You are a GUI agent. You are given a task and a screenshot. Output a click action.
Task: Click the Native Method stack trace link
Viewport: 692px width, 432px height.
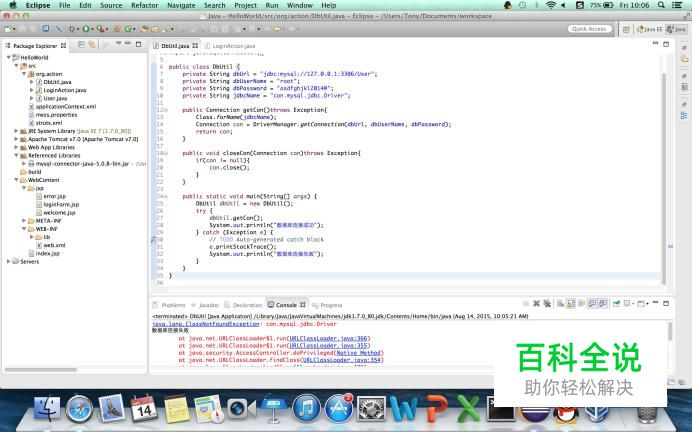point(358,353)
